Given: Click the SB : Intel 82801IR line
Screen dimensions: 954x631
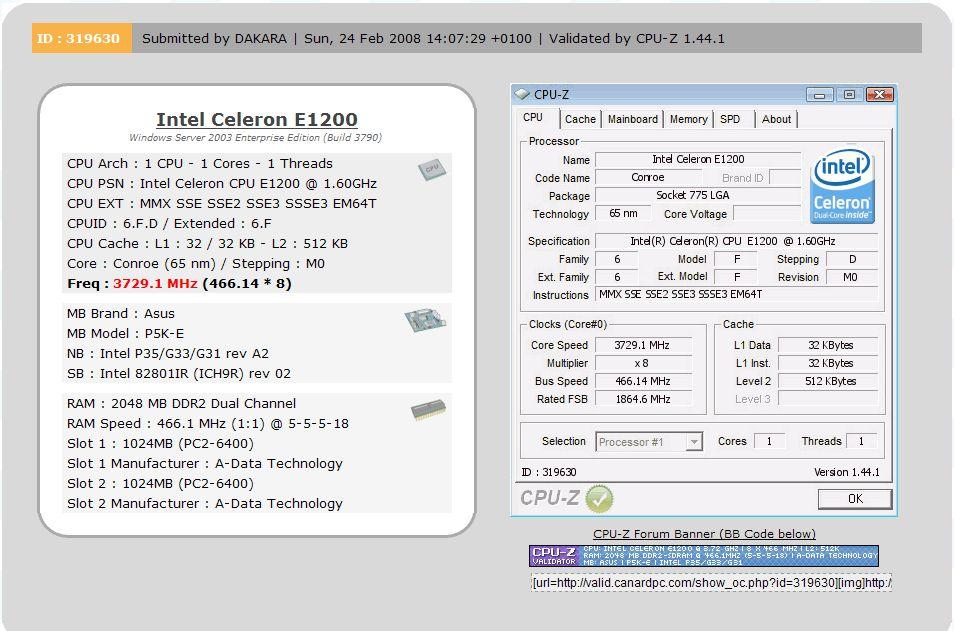Looking at the screenshot, I should (x=179, y=374).
